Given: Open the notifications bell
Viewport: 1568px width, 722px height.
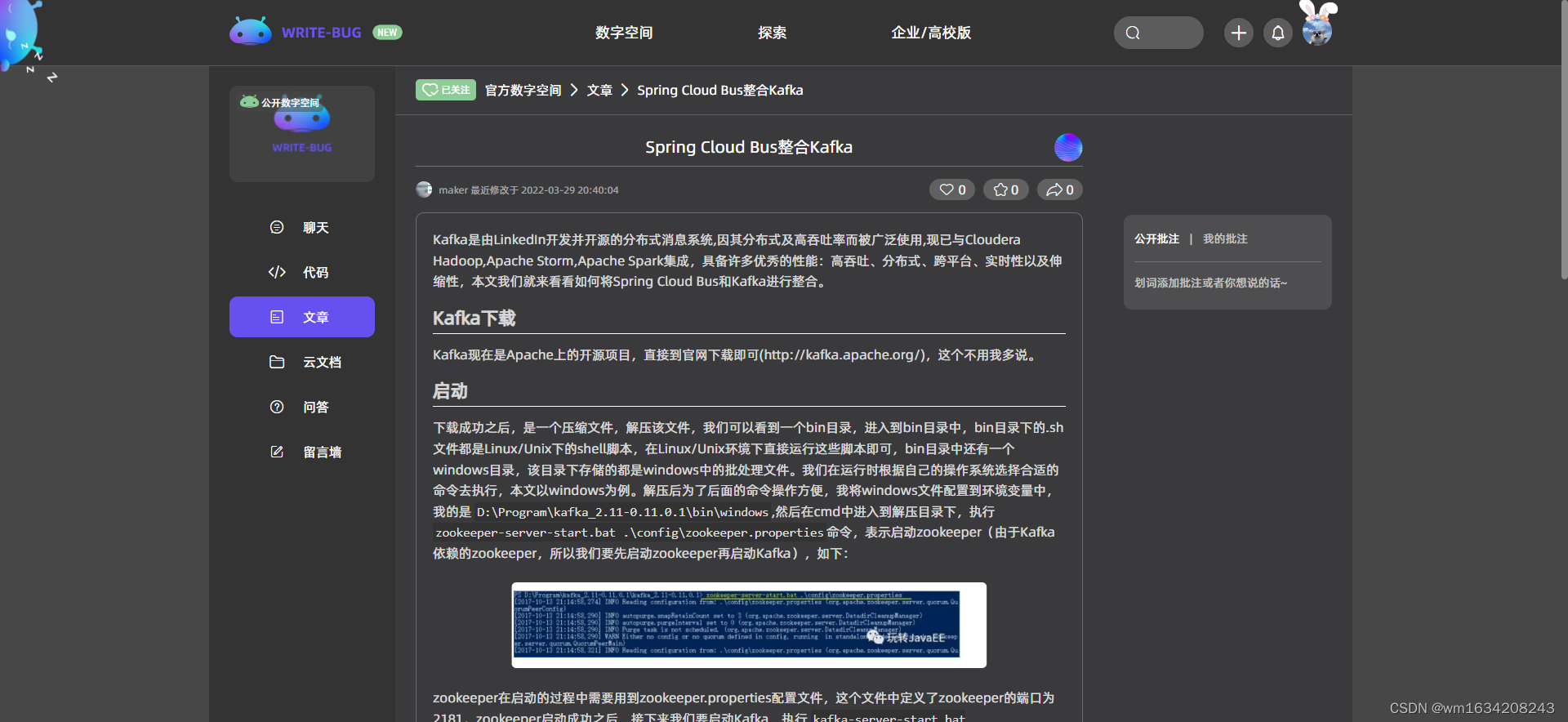Looking at the screenshot, I should [1278, 33].
